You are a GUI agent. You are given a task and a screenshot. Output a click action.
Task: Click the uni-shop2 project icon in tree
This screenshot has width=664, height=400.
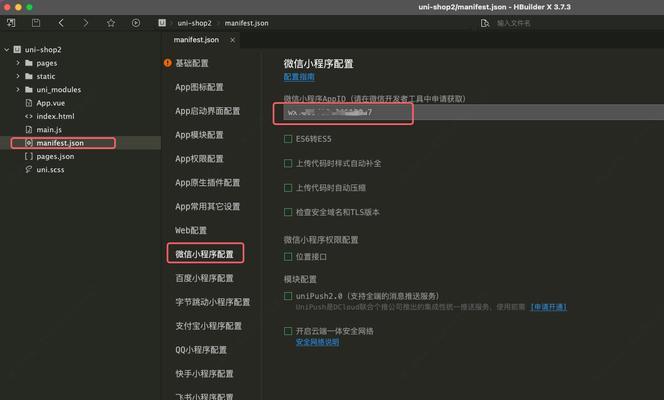[17, 50]
